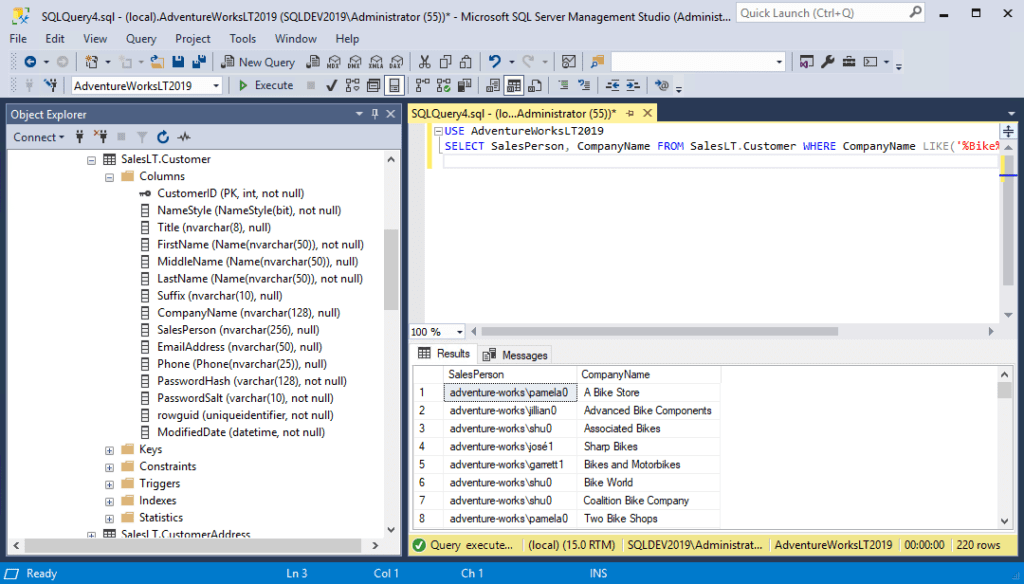Viewport: 1024px width, 584px height.
Task: Click the Find in Files icon
Action: pos(597,62)
